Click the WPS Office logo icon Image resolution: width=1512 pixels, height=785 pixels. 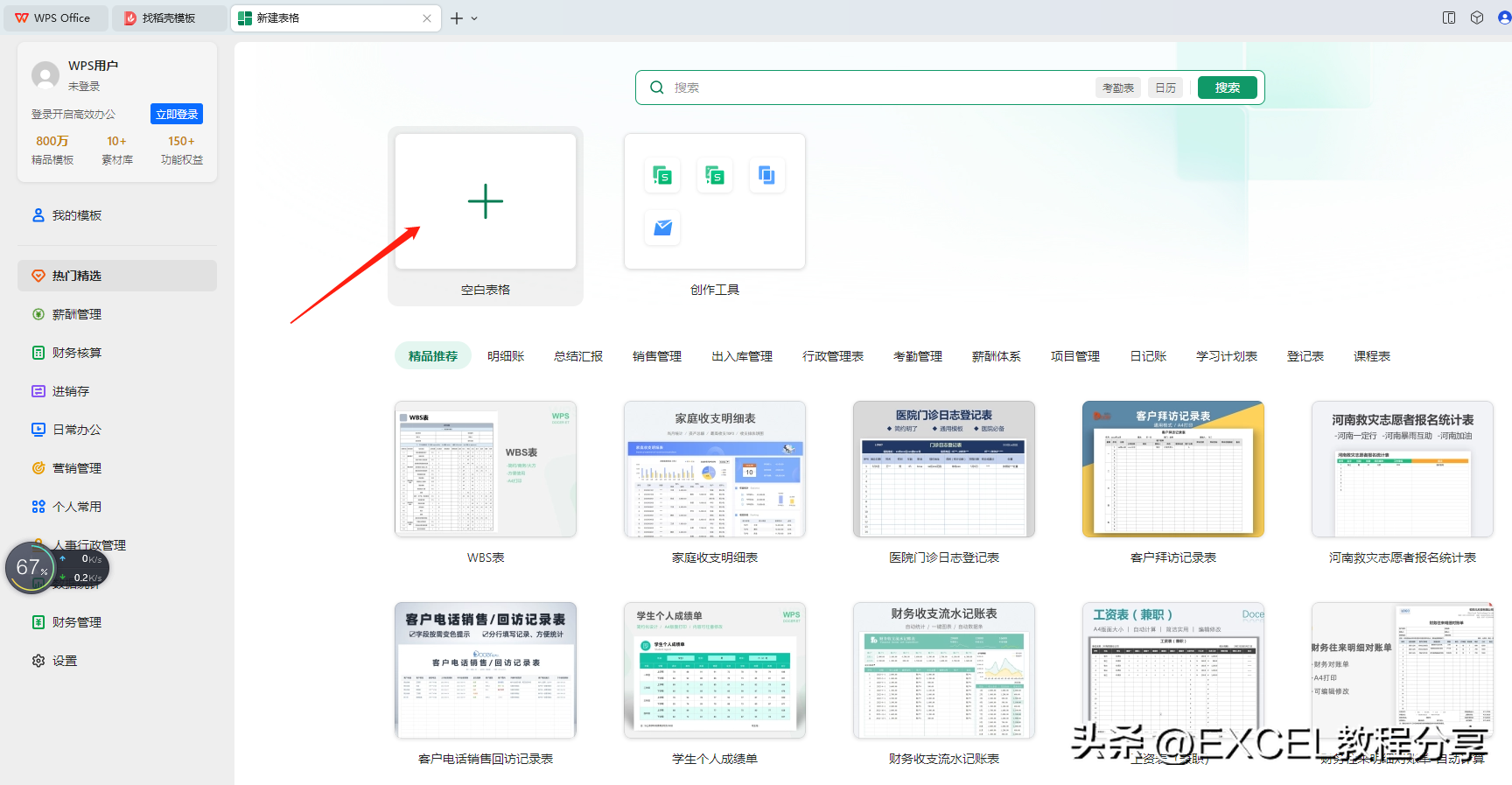coord(22,18)
